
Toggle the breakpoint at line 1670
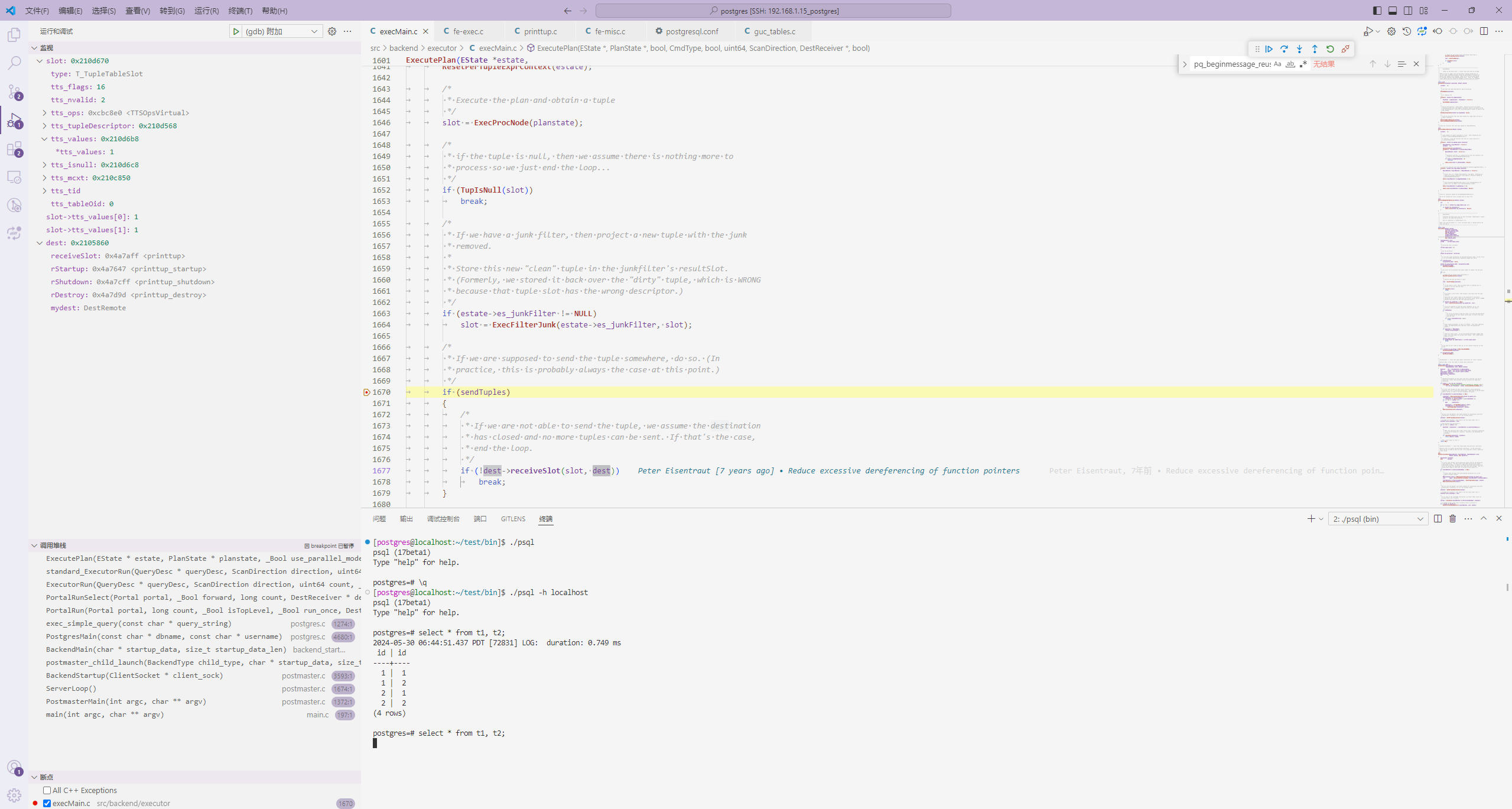(x=366, y=392)
